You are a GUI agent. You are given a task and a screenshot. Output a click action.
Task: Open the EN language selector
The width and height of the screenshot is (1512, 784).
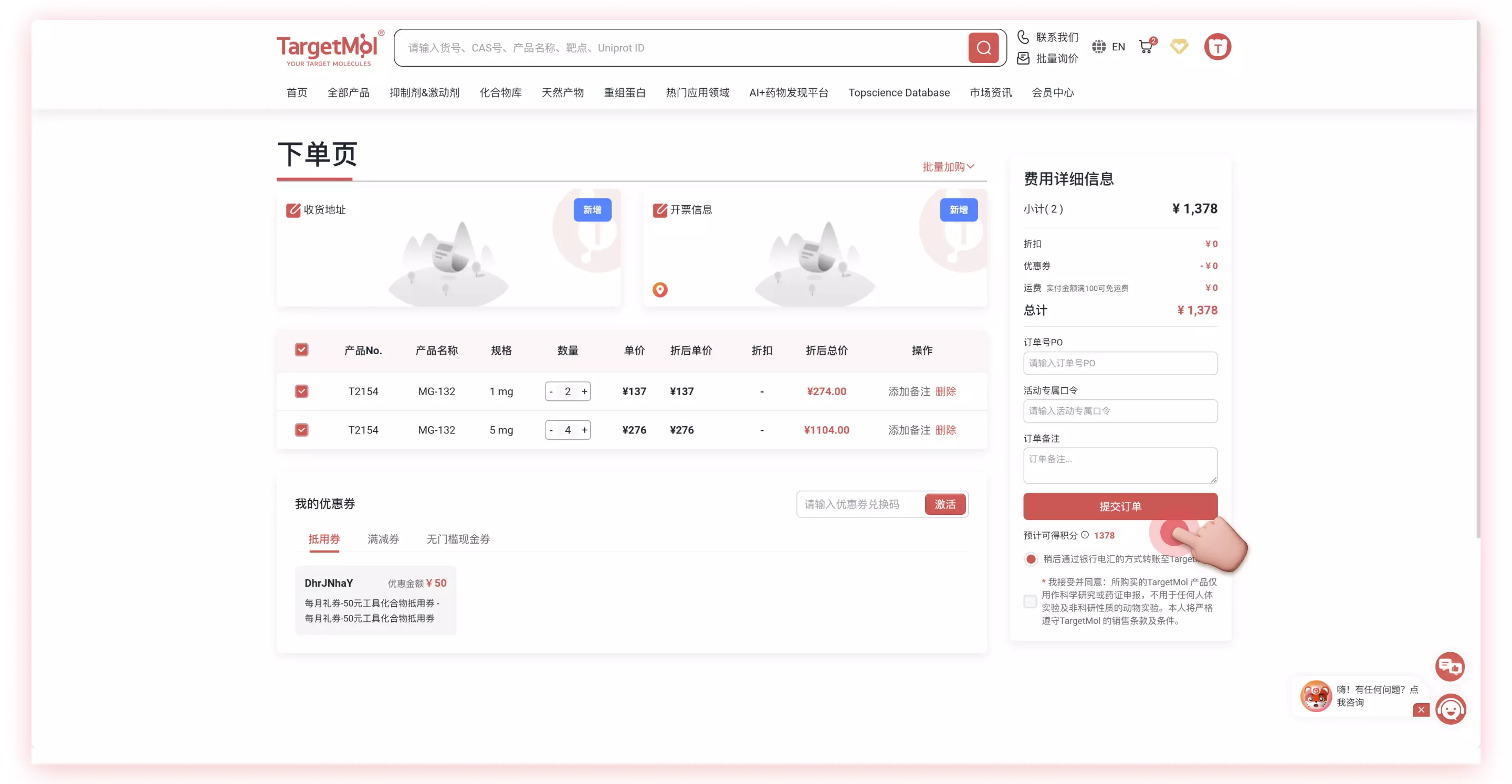[1109, 46]
